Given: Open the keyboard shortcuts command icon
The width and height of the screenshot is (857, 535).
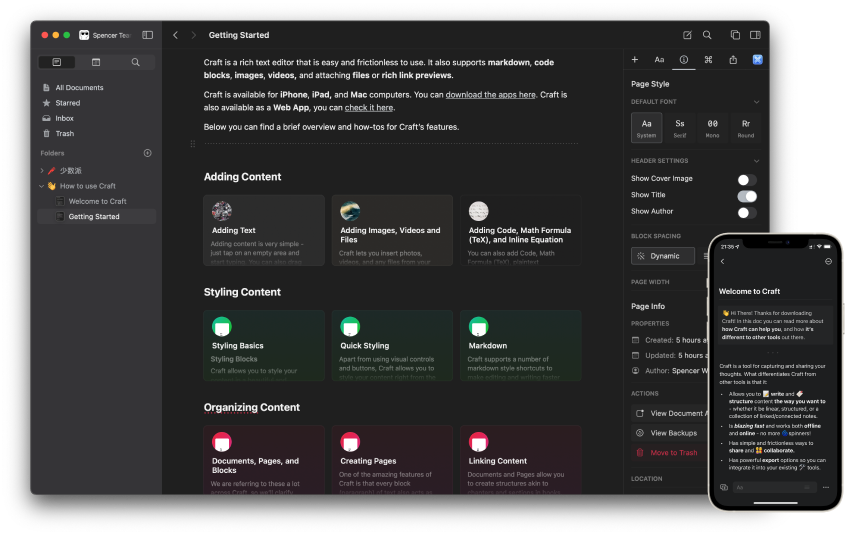Looking at the screenshot, I should 708,60.
